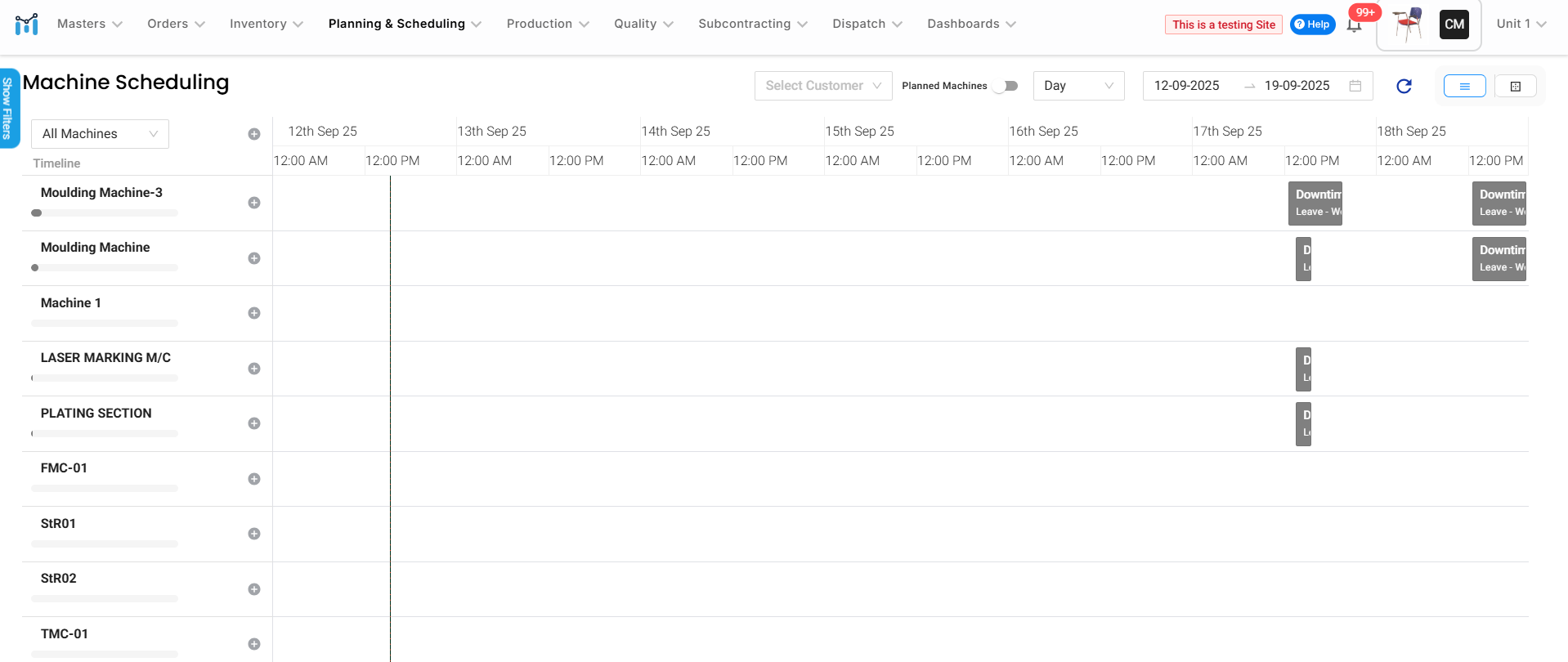Viewport: 1568px width, 662px height.
Task: Click the plus icon for Moulding Machine-3
Action: pos(254,203)
